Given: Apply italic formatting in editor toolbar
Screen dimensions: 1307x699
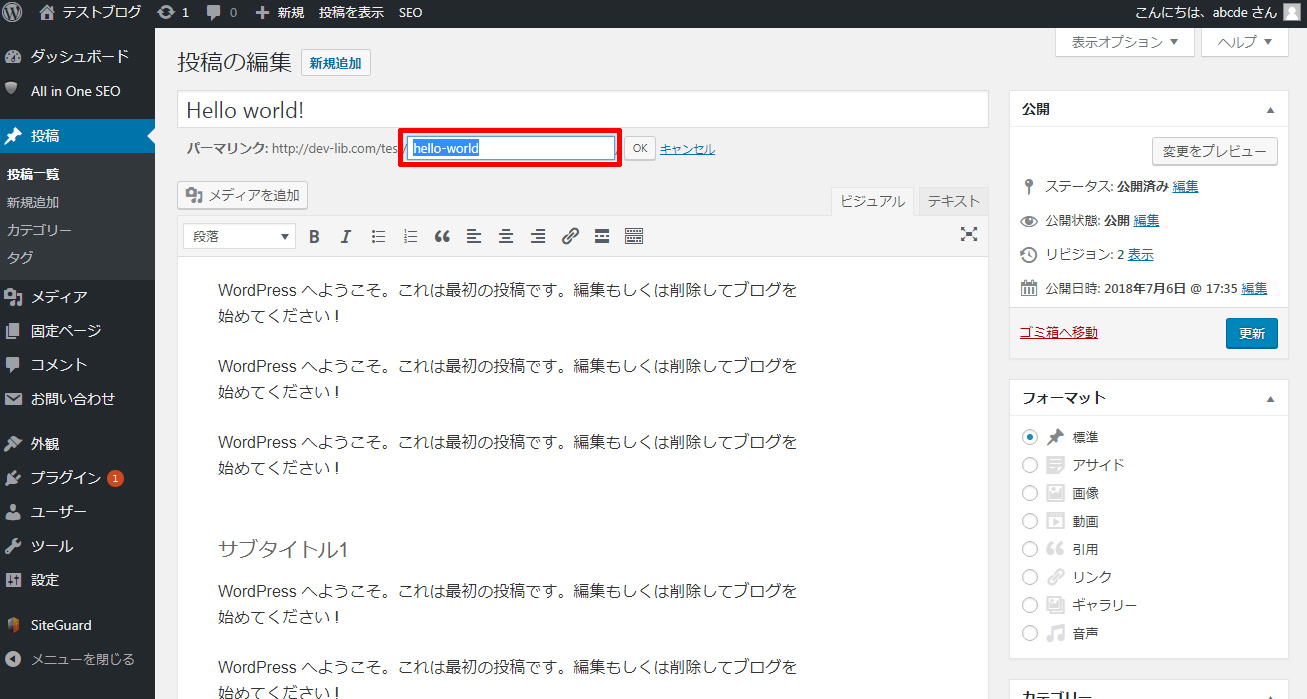Looking at the screenshot, I should pos(346,237).
